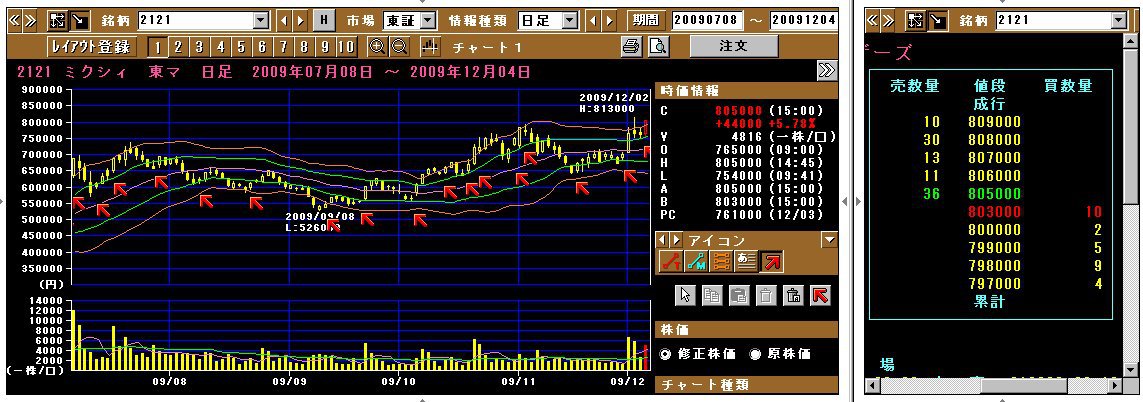Click the delete all trash icon
Screen dimensions: 1143x402
point(793,295)
